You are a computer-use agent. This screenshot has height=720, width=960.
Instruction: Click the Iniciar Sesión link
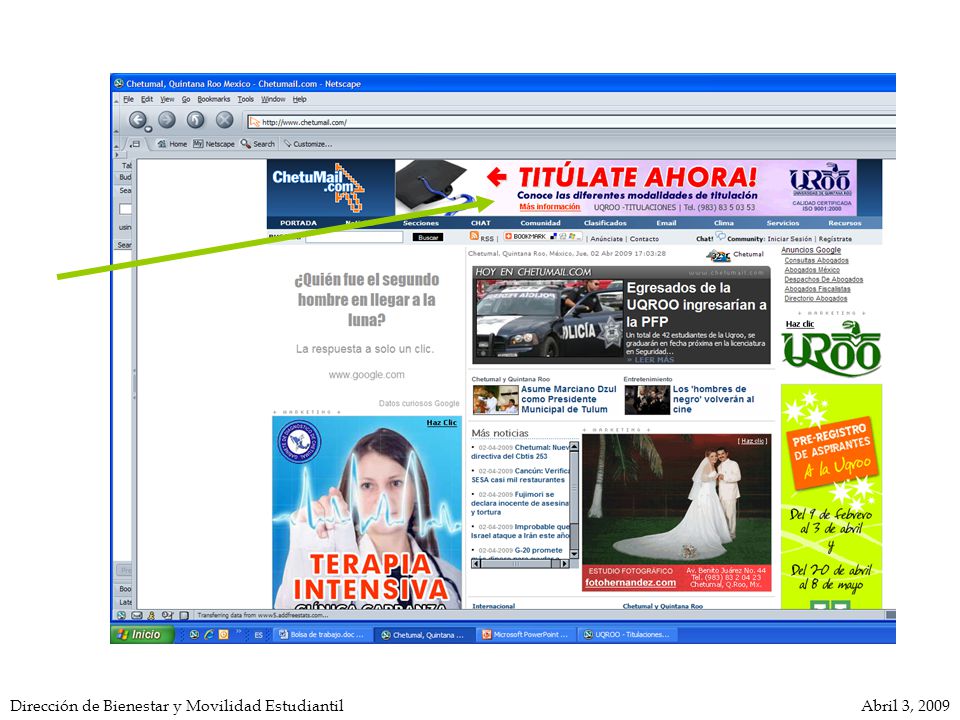790,239
